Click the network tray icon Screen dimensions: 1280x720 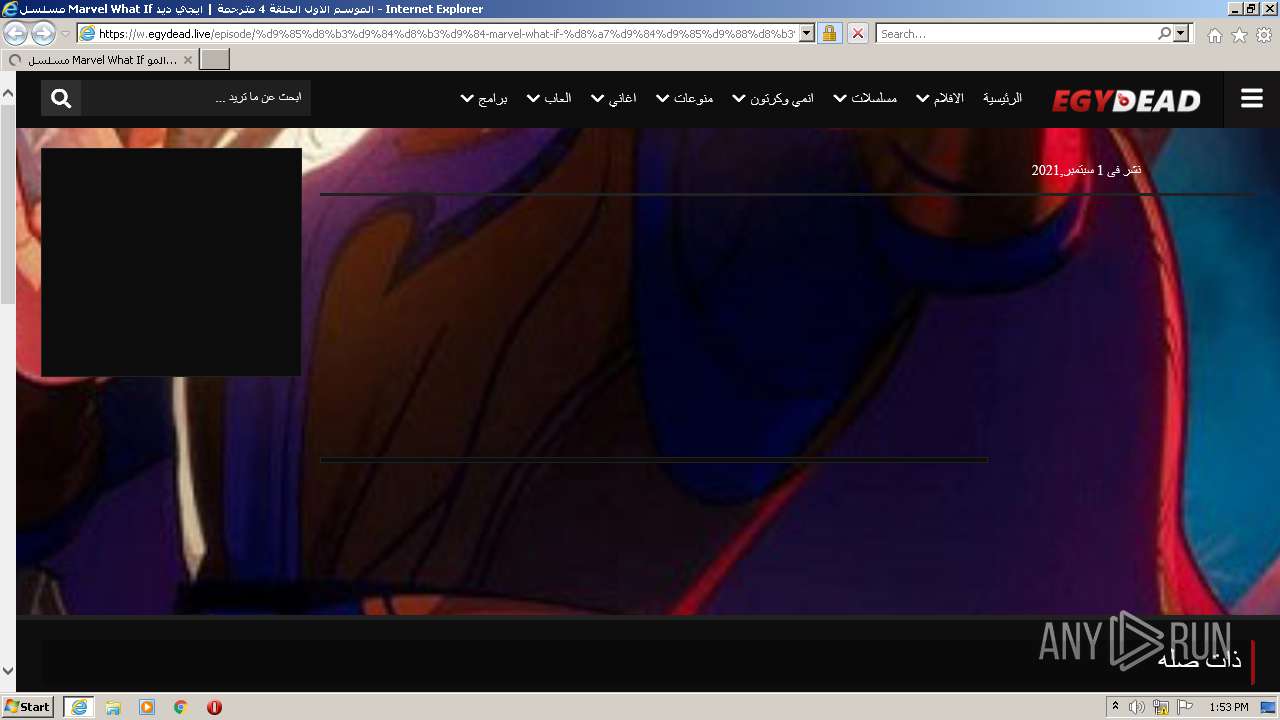[x=1160, y=707]
